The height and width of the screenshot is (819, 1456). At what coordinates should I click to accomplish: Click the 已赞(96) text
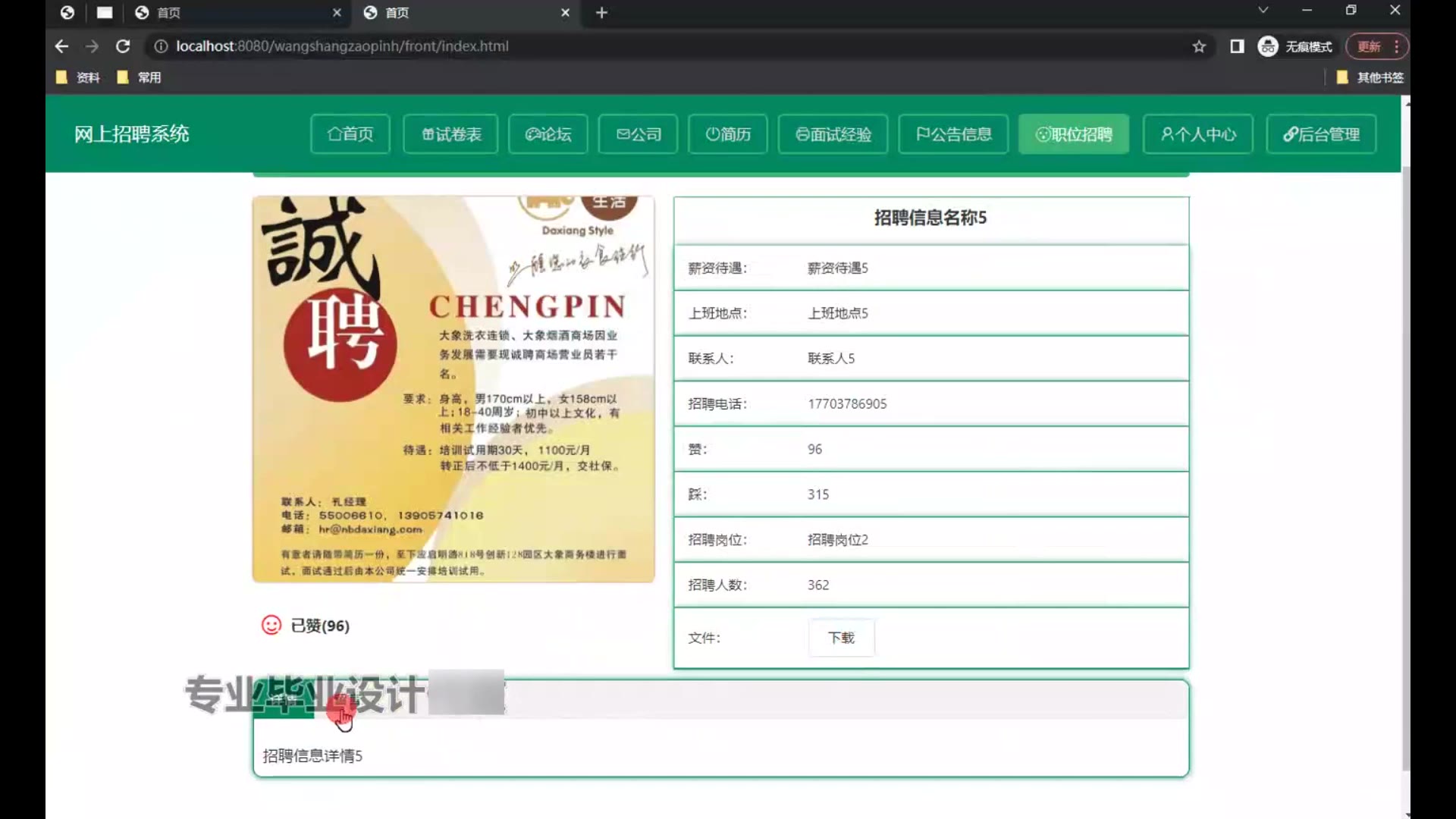click(x=320, y=626)
